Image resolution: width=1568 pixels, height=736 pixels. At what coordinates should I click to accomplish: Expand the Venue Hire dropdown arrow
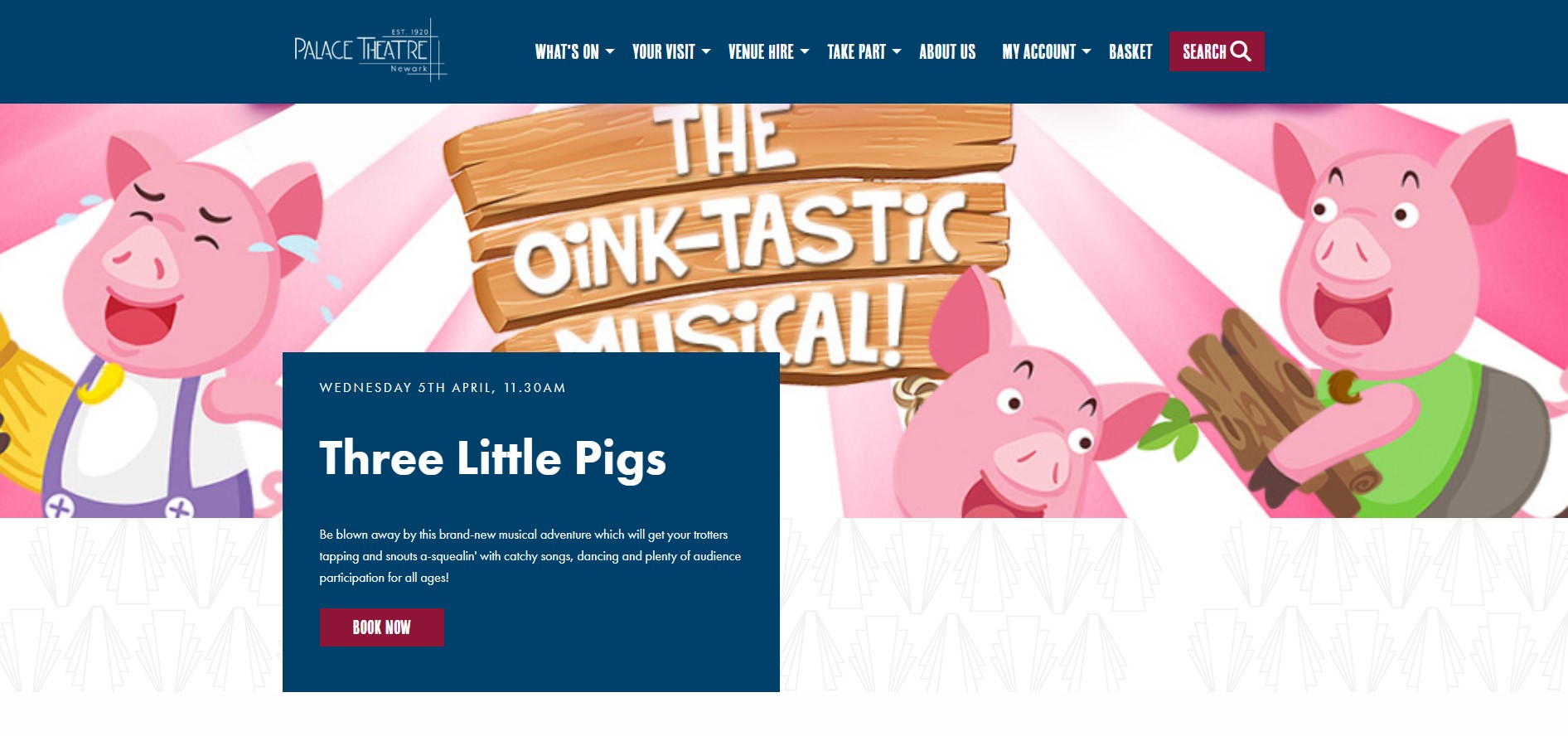tap(805, 51)
